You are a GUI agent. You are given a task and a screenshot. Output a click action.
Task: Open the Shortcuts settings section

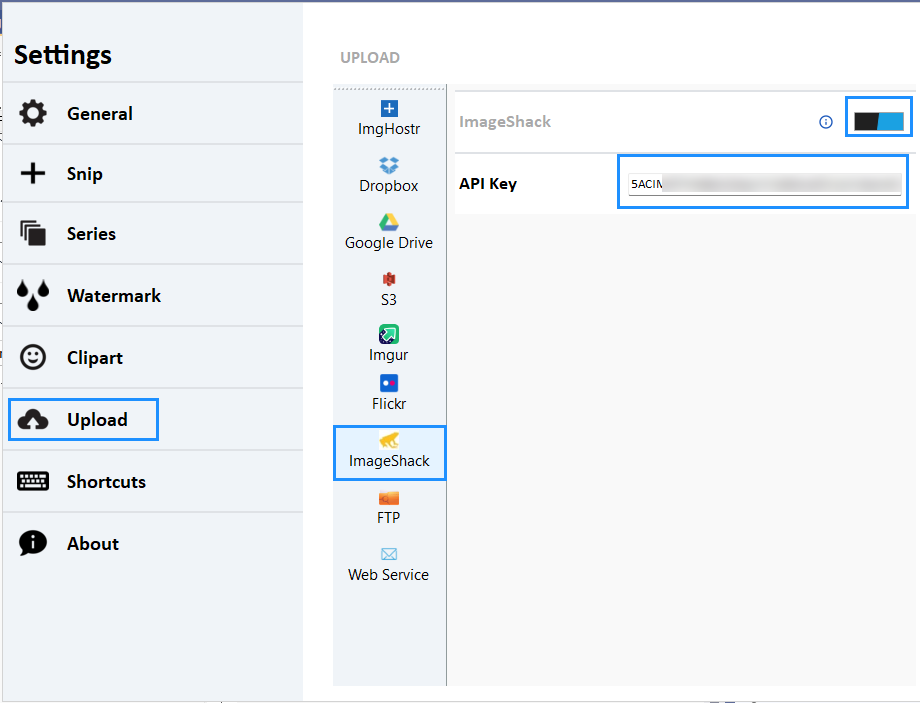pyautogui.click(x=153, y=482)
